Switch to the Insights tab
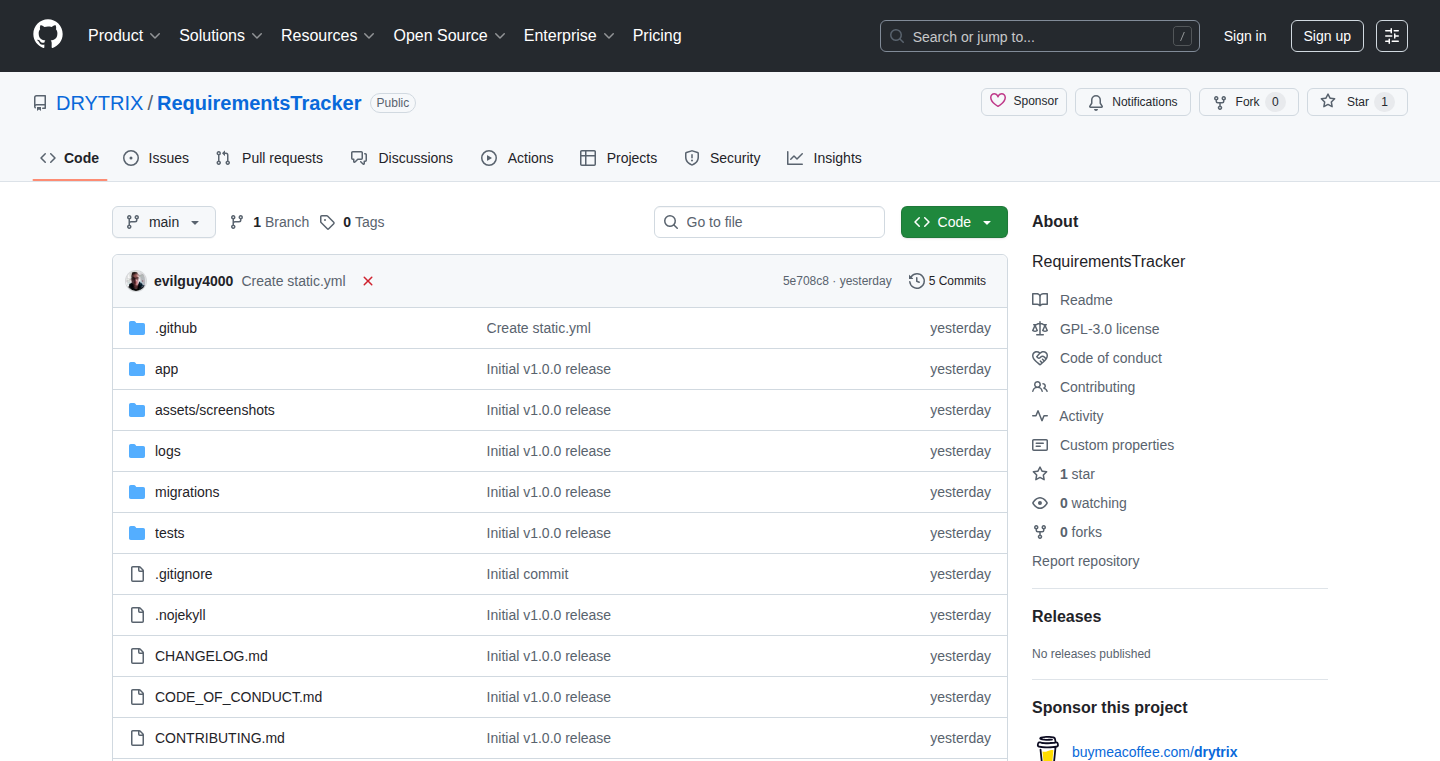Screen dimensions: 1440x761 [x=824, y=158]
